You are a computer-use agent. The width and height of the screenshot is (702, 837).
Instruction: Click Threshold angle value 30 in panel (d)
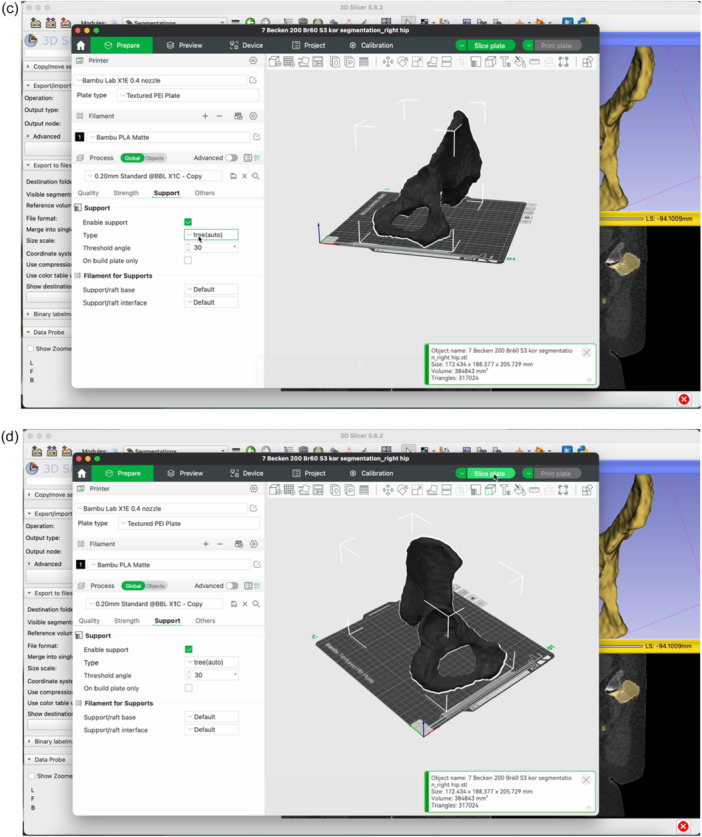pyautogui.click(x=199, y=675)
